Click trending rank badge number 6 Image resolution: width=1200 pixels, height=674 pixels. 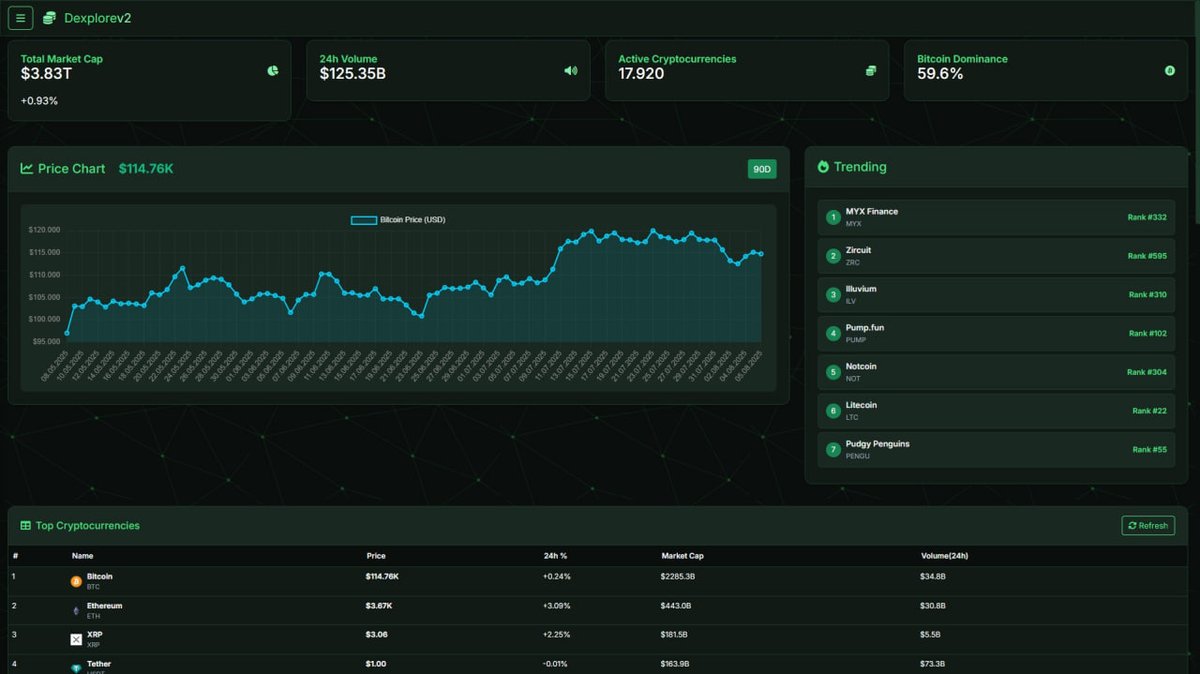tap(833, 411)
